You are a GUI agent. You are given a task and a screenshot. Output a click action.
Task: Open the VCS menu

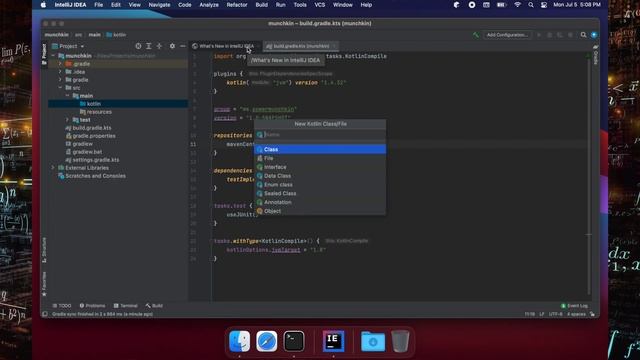tap(320, 5)
